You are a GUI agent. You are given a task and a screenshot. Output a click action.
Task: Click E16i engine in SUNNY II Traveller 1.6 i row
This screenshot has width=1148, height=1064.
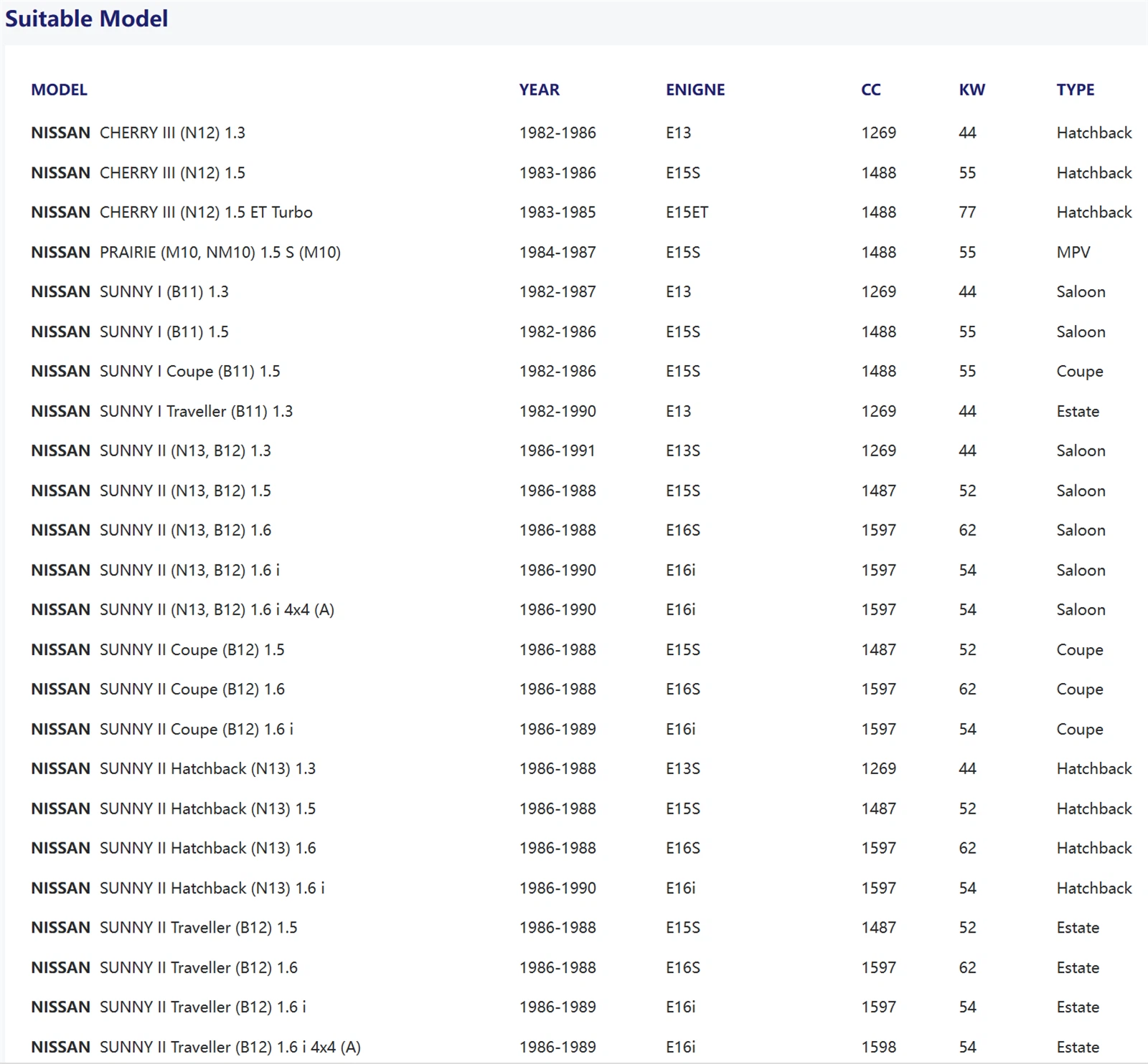coord(681,1007)
